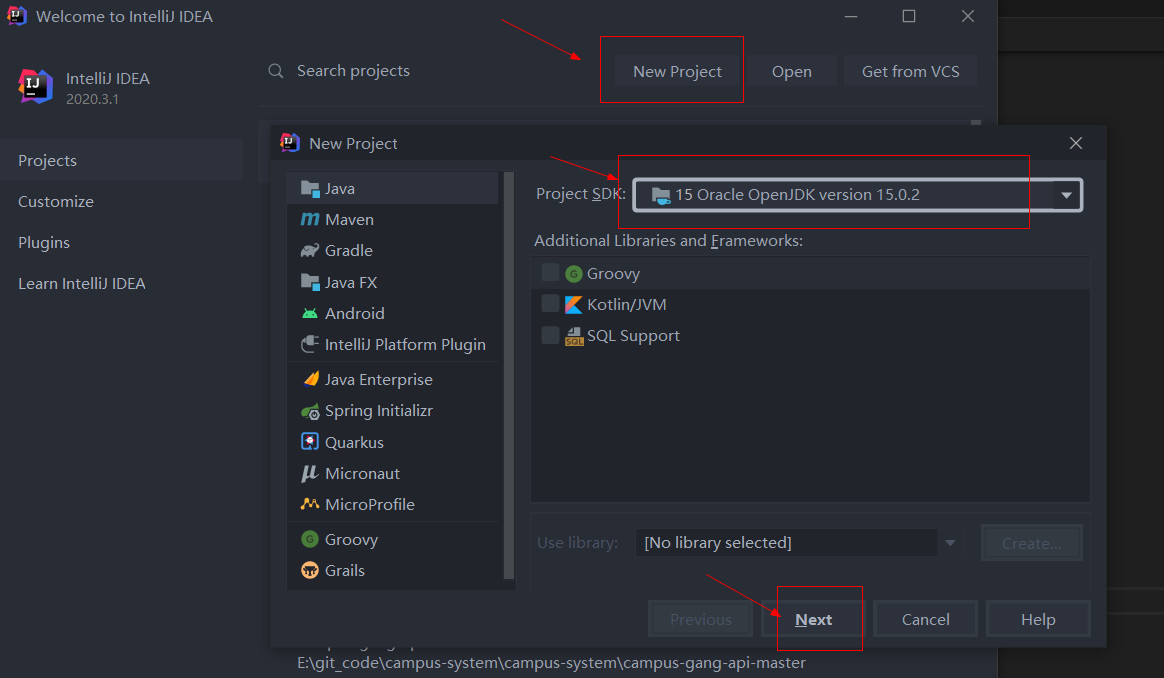Enable the Kotlin/JVM framework checkbox
This screenshot has height=678, width=1164.
point(550,304)
